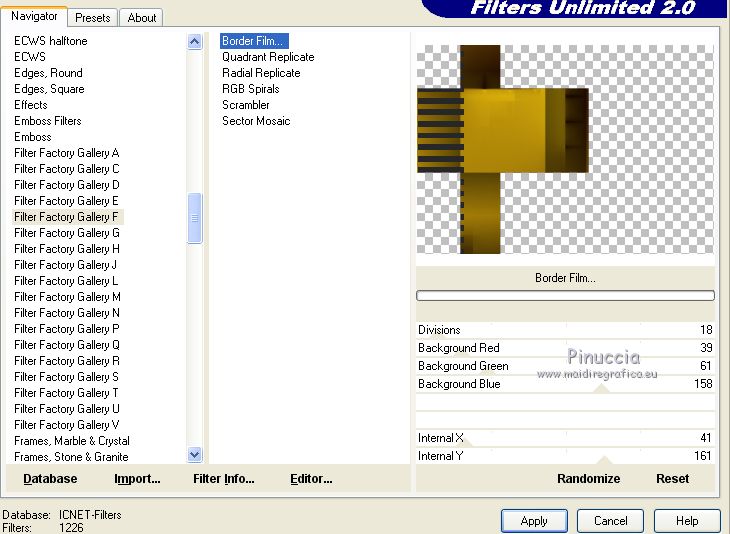Select Frames, Stone & Granite category

(71, 457)
